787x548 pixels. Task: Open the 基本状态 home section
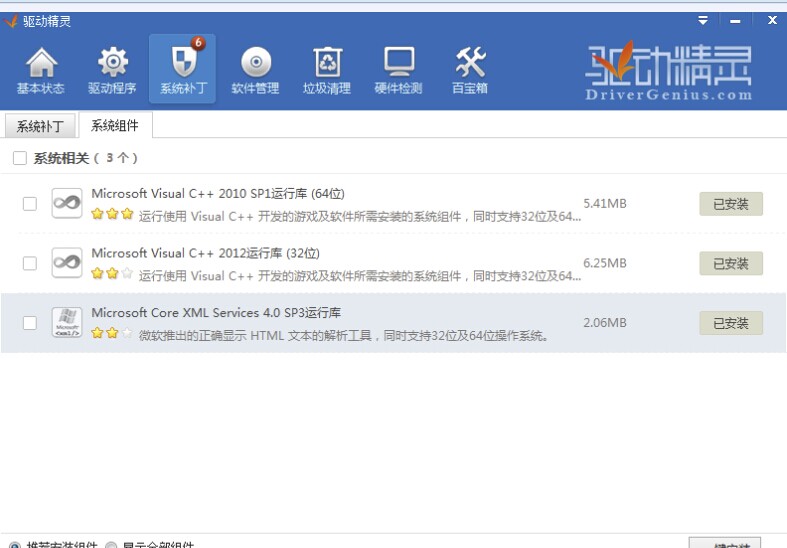pos(41,70)
